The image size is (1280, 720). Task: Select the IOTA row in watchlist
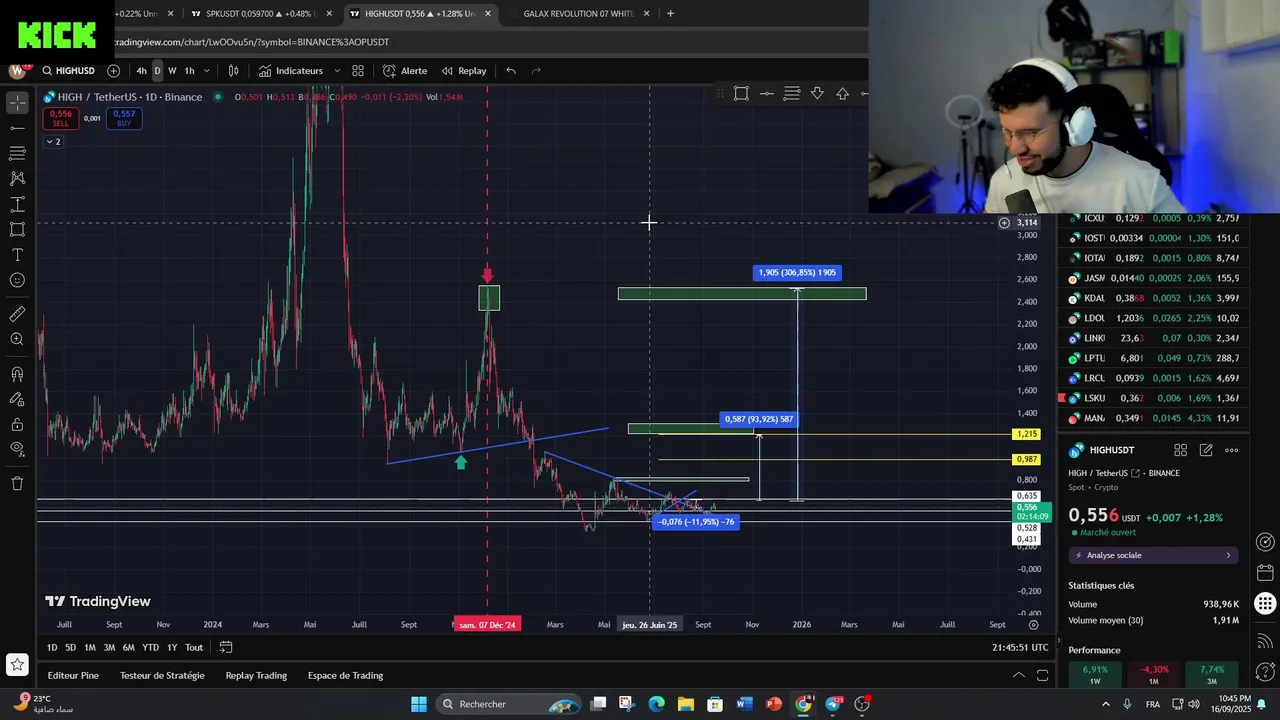[1154, 258]
